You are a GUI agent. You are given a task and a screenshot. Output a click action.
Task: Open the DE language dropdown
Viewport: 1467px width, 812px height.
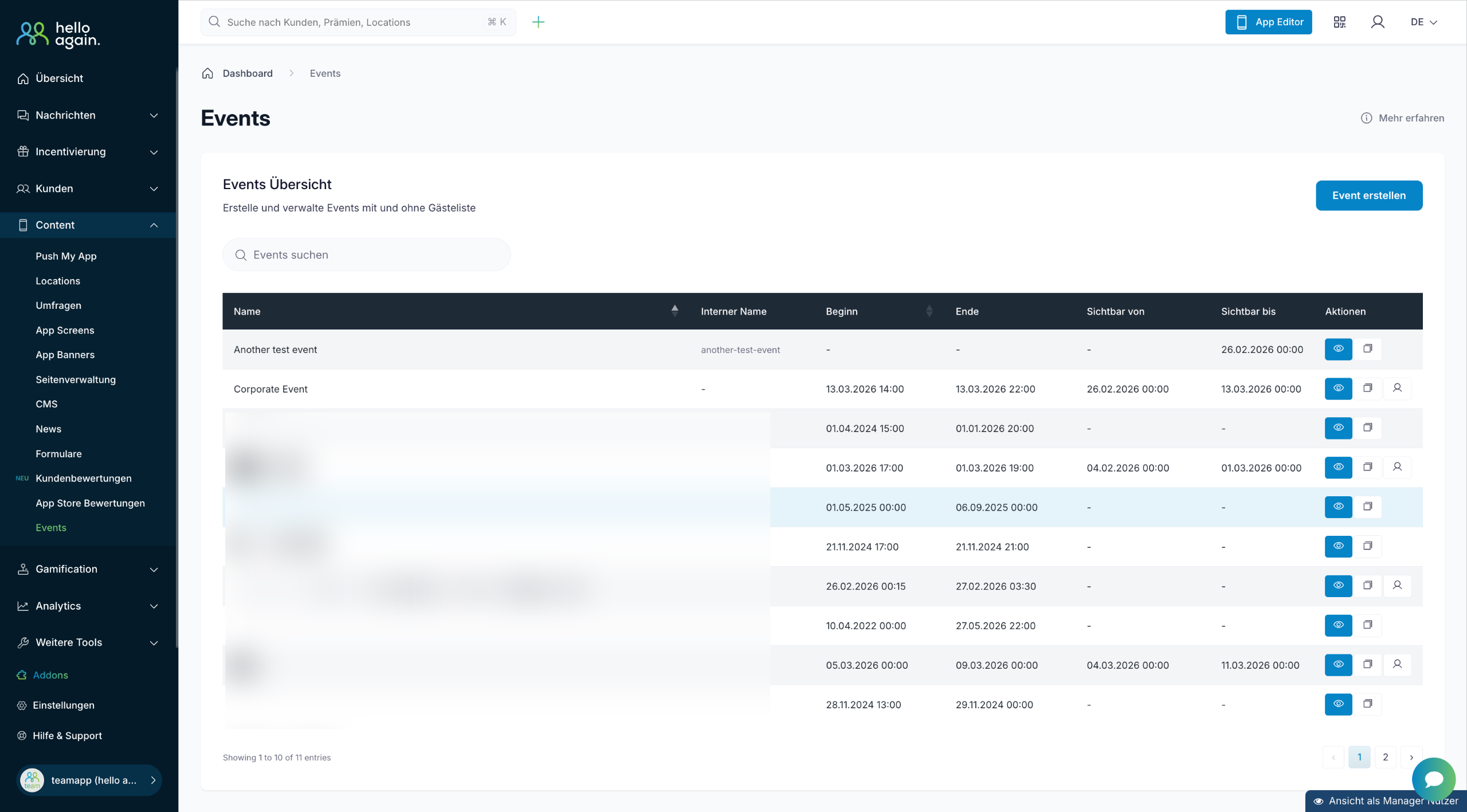coord(1423,22)
